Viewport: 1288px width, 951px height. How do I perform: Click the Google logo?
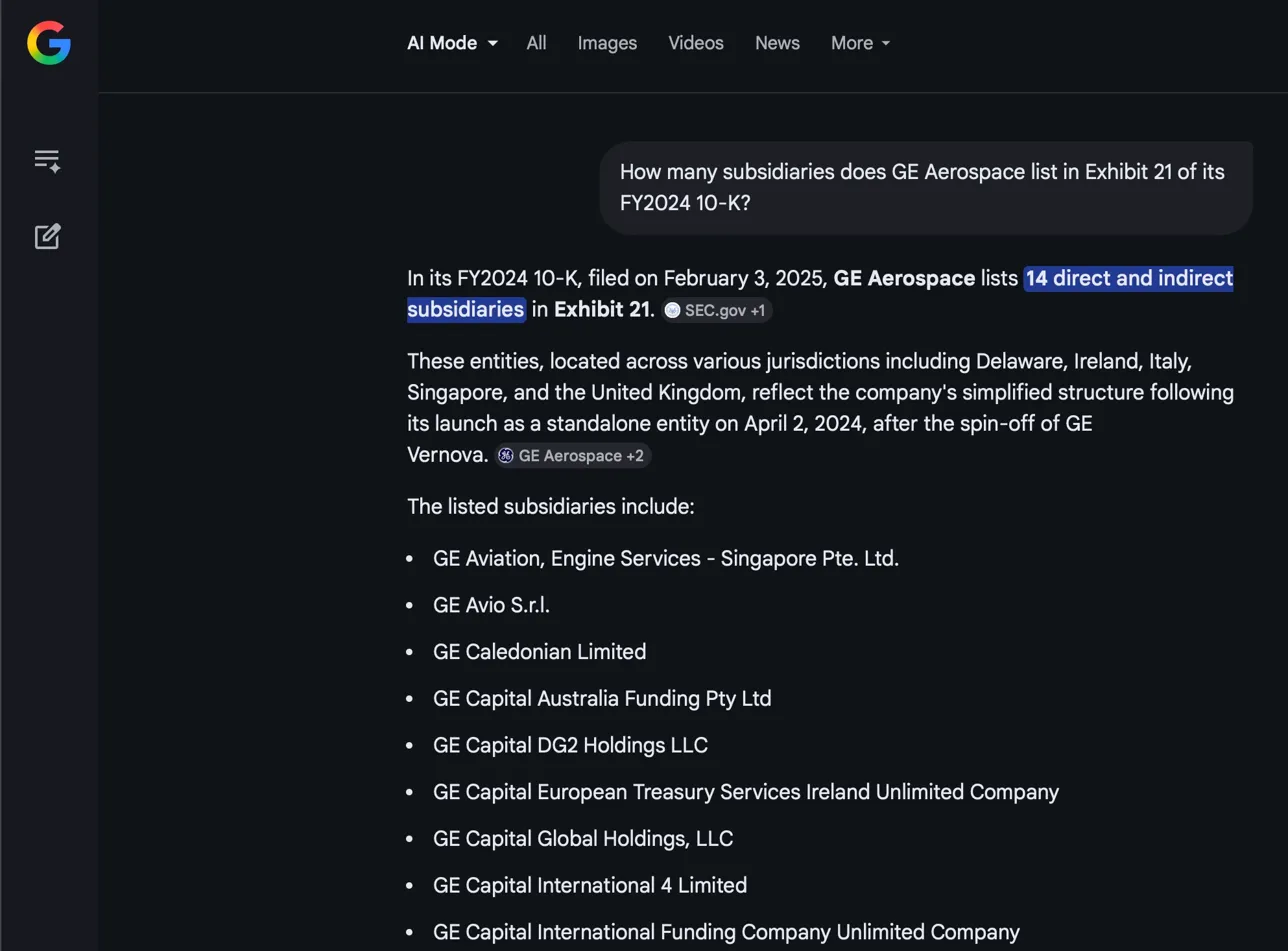[47, 43]
